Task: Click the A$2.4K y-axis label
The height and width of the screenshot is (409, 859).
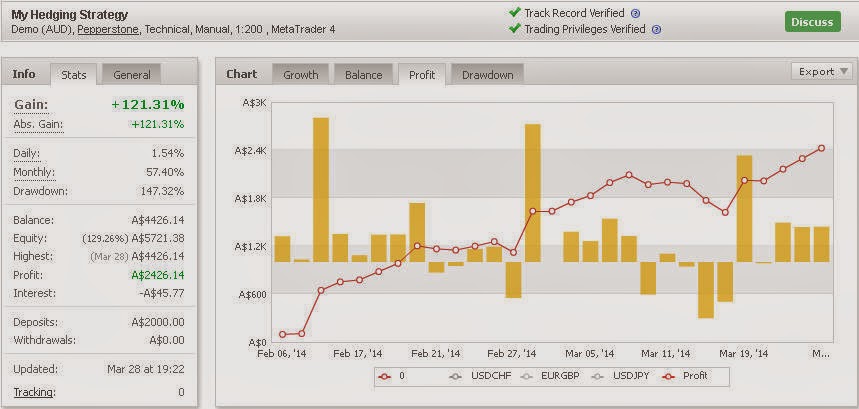Action: (x=250, y=151)
